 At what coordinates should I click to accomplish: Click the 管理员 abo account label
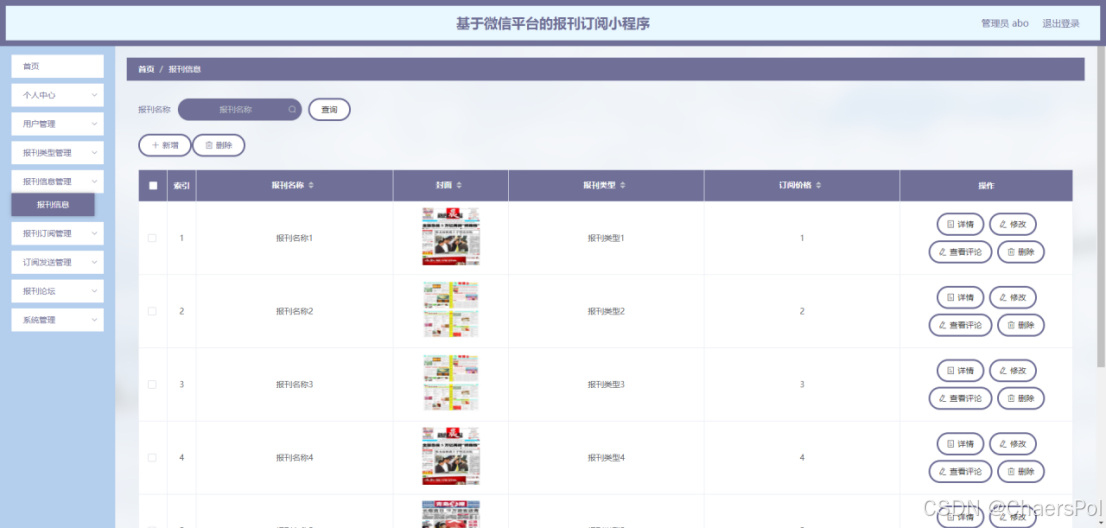[x=1004, y=23]
